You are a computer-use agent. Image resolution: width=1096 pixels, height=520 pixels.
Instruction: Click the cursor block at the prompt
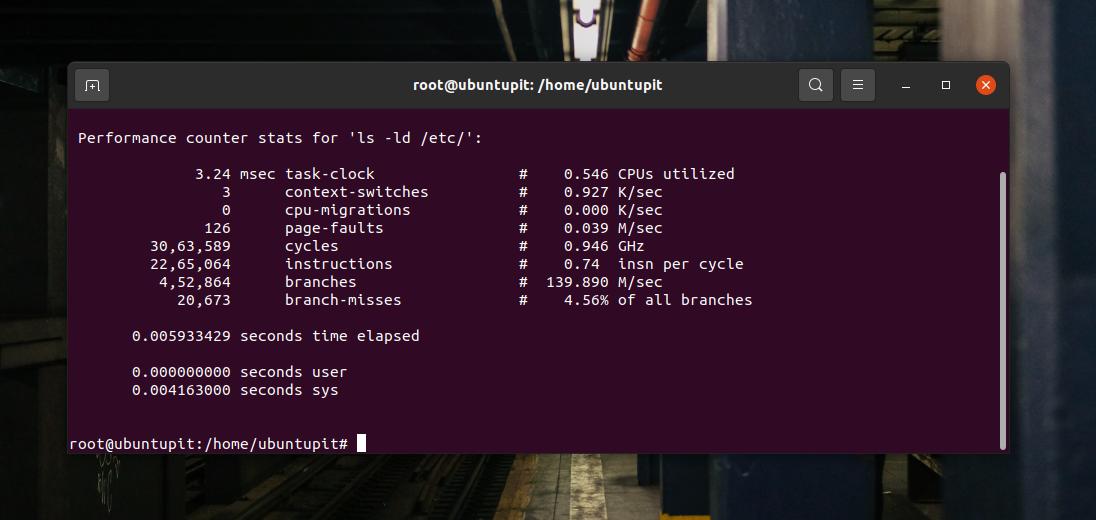tap(361, 443)
